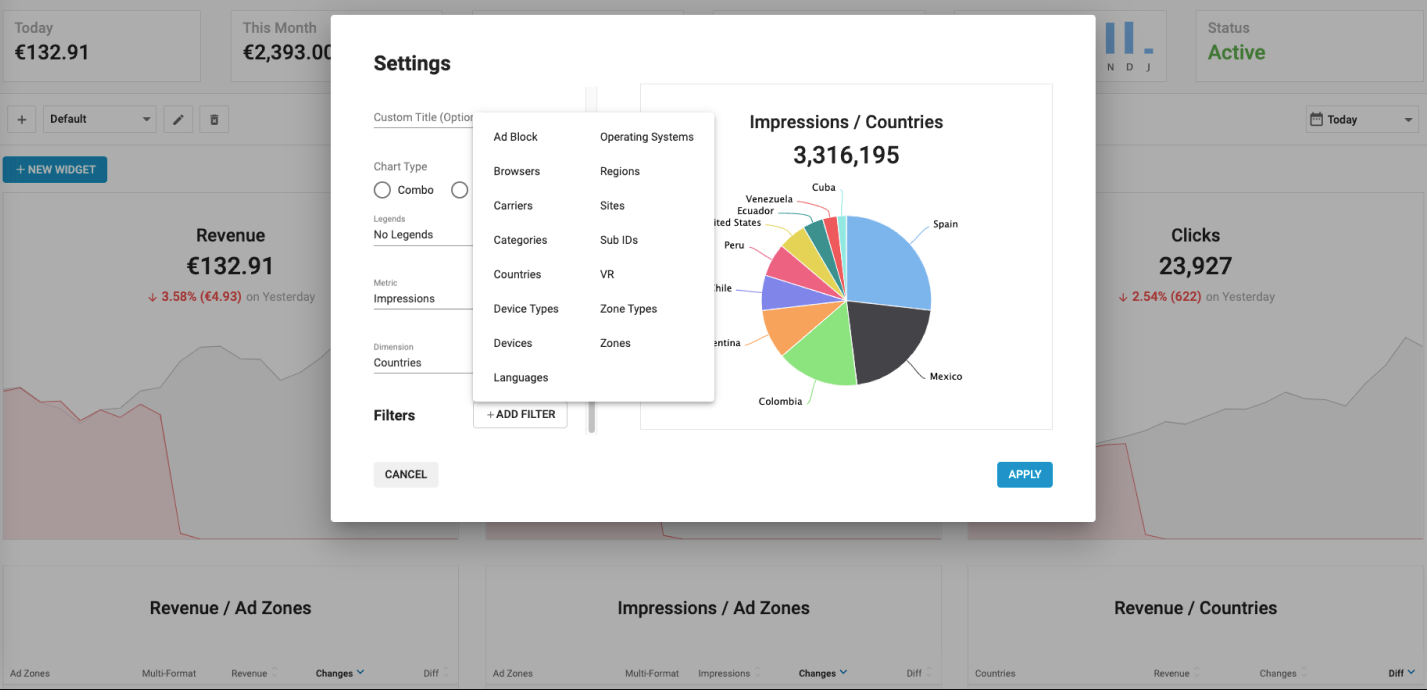The height and width of the screenshot is (690, 1427).
Task: Open the Legends dropdown showing No Legends
Action: tap(422, 235)
